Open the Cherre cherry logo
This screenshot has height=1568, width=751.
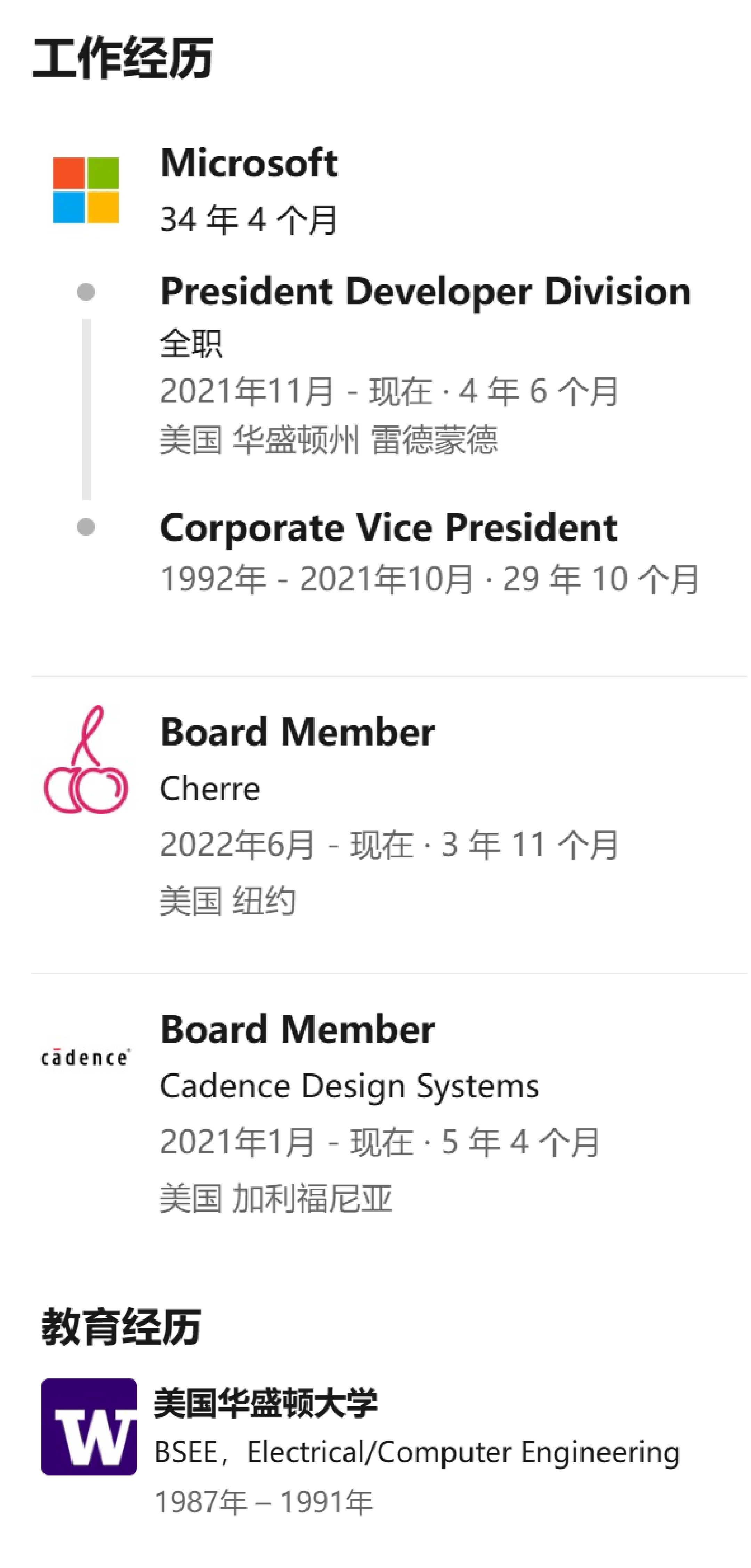click(86, 761)
